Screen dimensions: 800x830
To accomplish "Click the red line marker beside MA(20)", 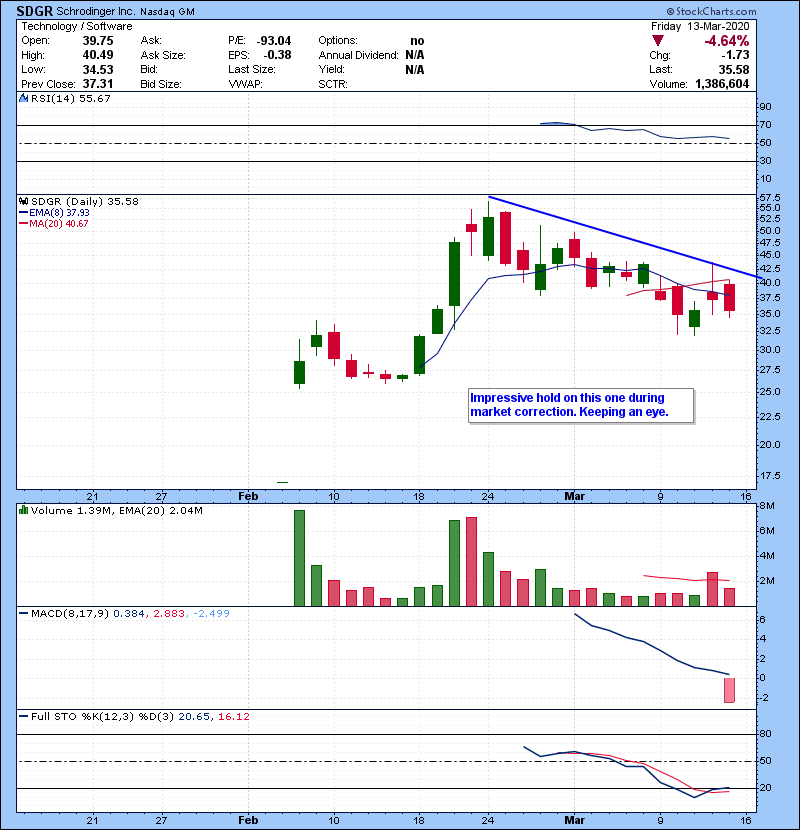I will 23,224.
